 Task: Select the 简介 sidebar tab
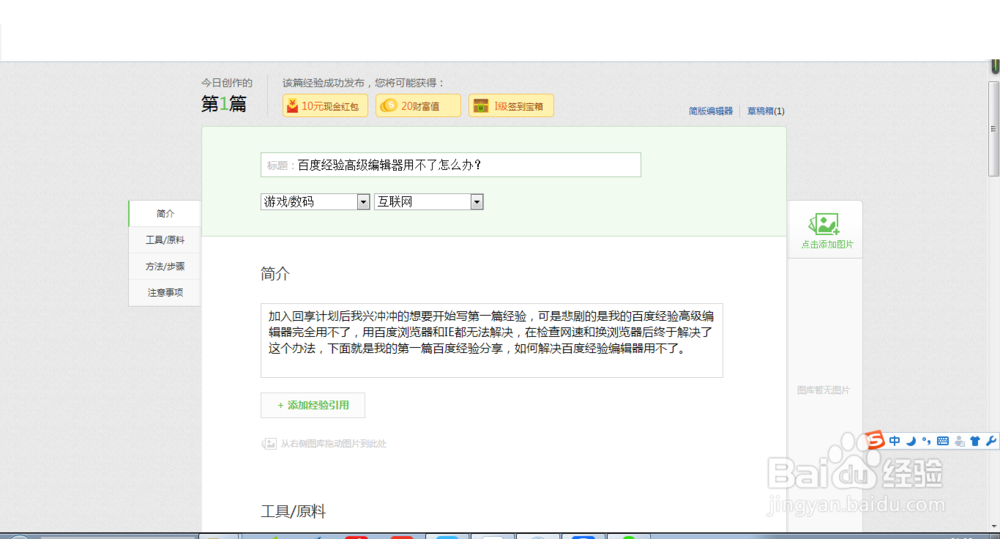coord(165,214)
